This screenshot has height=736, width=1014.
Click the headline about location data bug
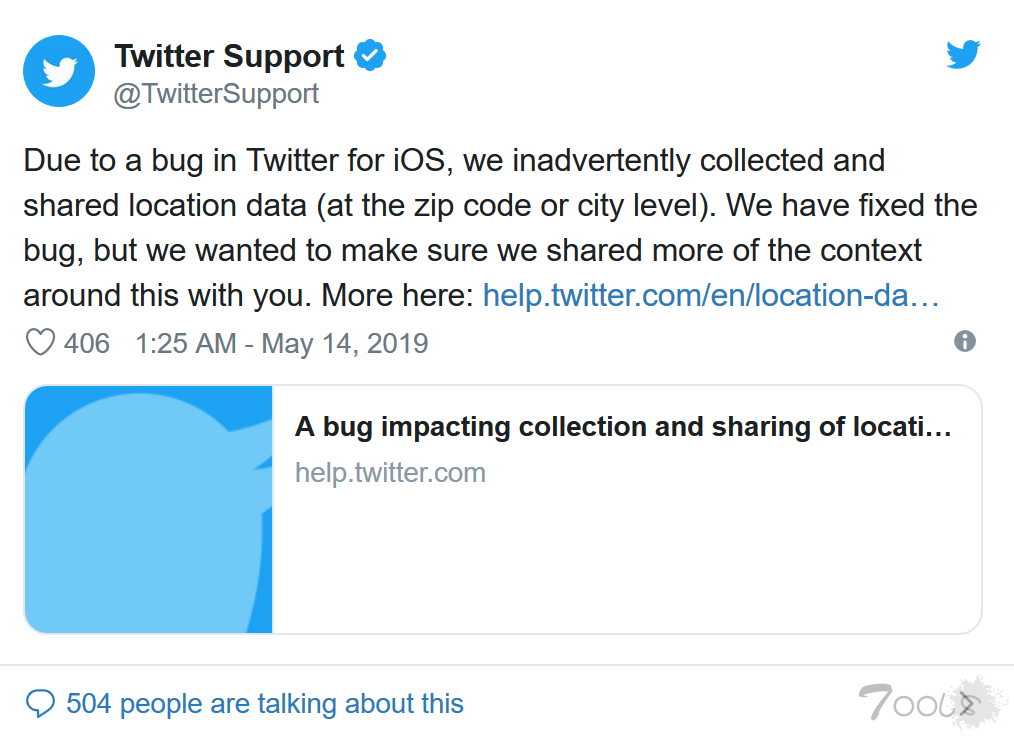click(623, 426)
